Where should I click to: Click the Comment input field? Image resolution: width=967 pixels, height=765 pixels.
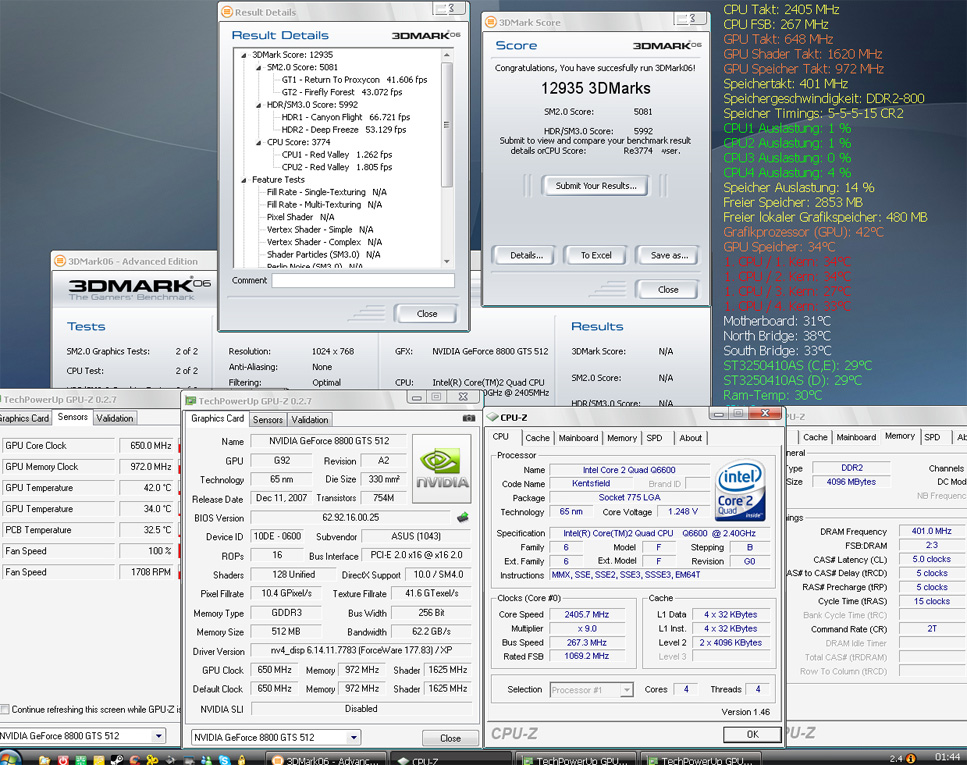coord(363,280)
